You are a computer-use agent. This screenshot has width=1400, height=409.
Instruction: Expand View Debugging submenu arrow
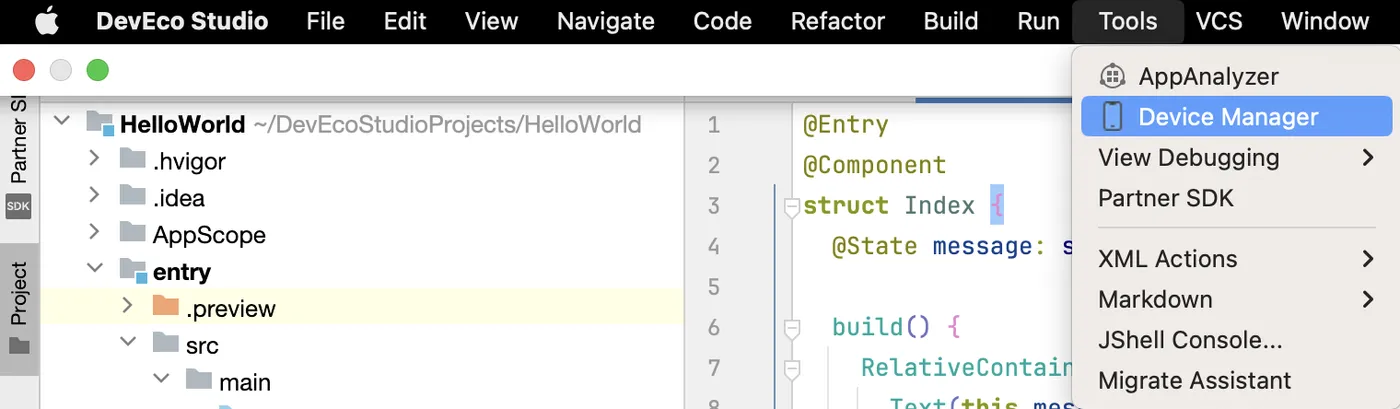[x=1368, y=157]
